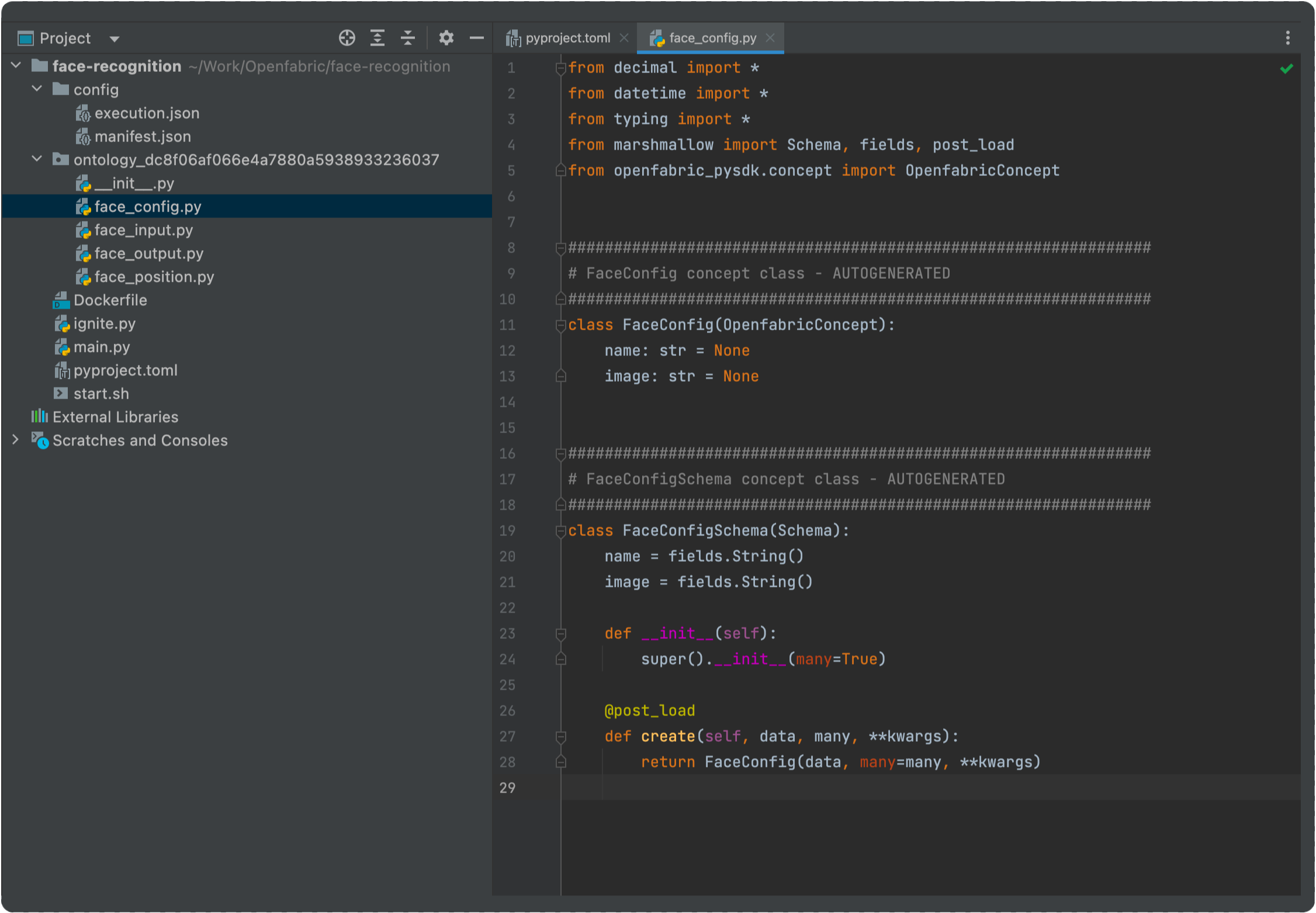Click the ontology package folder icon
Screen dimensions: 1316x913
click(61, 159)
